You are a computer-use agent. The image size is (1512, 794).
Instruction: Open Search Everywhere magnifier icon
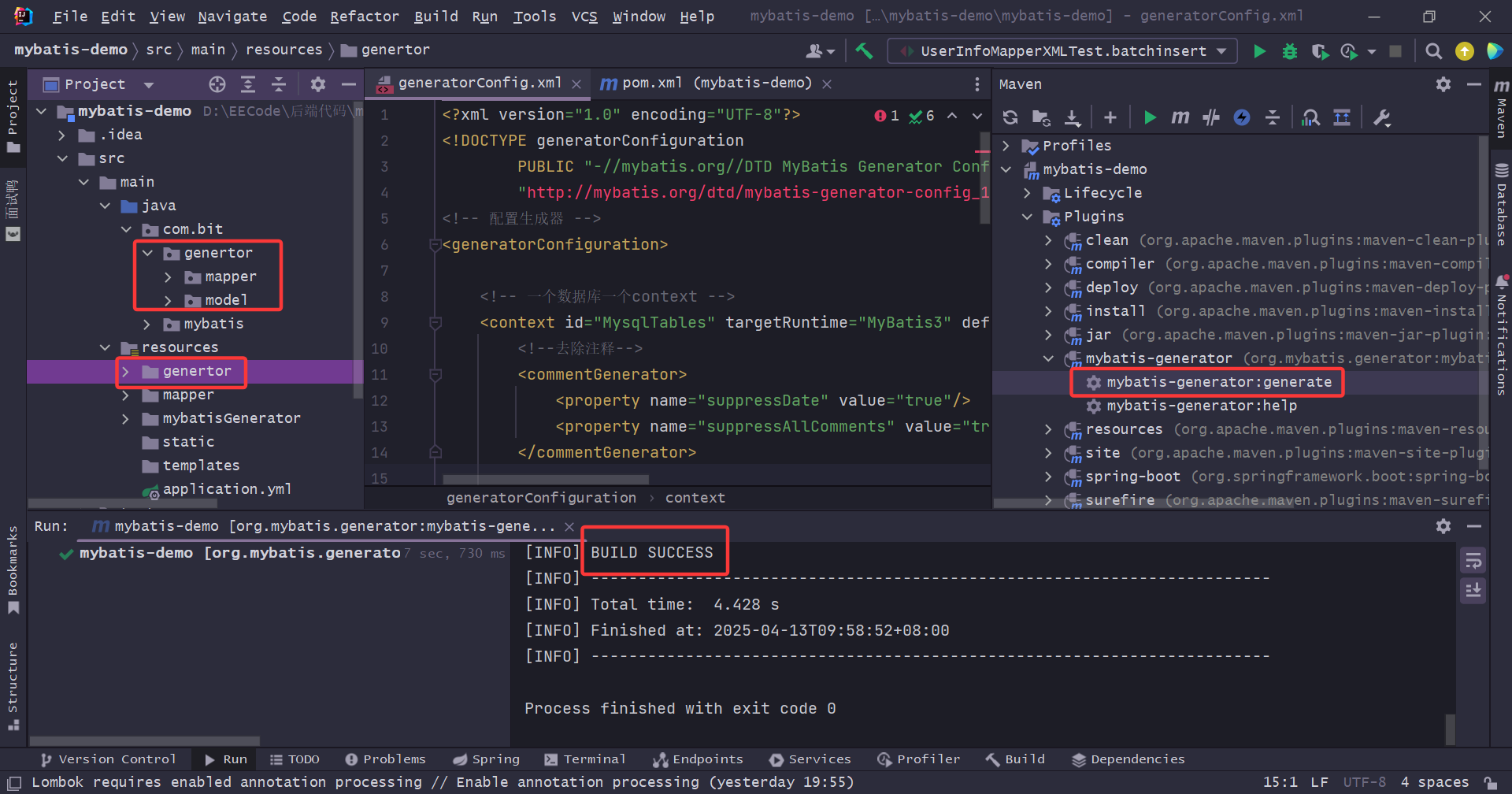(1434, 51)
